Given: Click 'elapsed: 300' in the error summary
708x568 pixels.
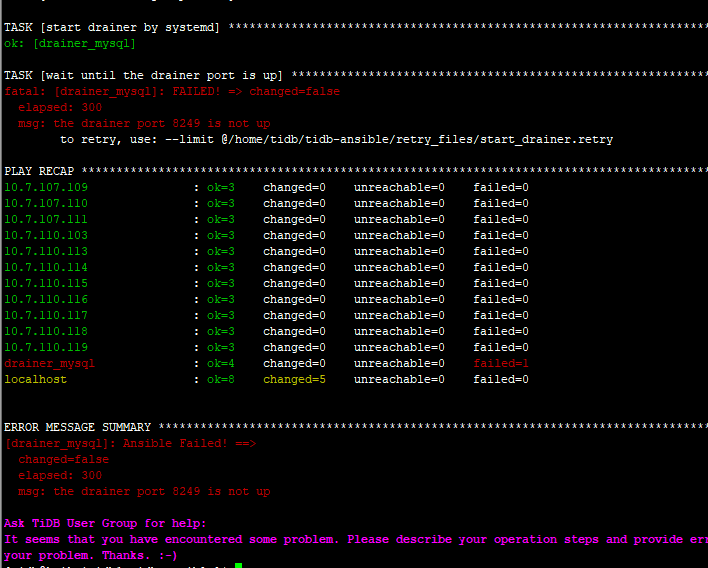Looking at the screenshot, I should point(60,476).
